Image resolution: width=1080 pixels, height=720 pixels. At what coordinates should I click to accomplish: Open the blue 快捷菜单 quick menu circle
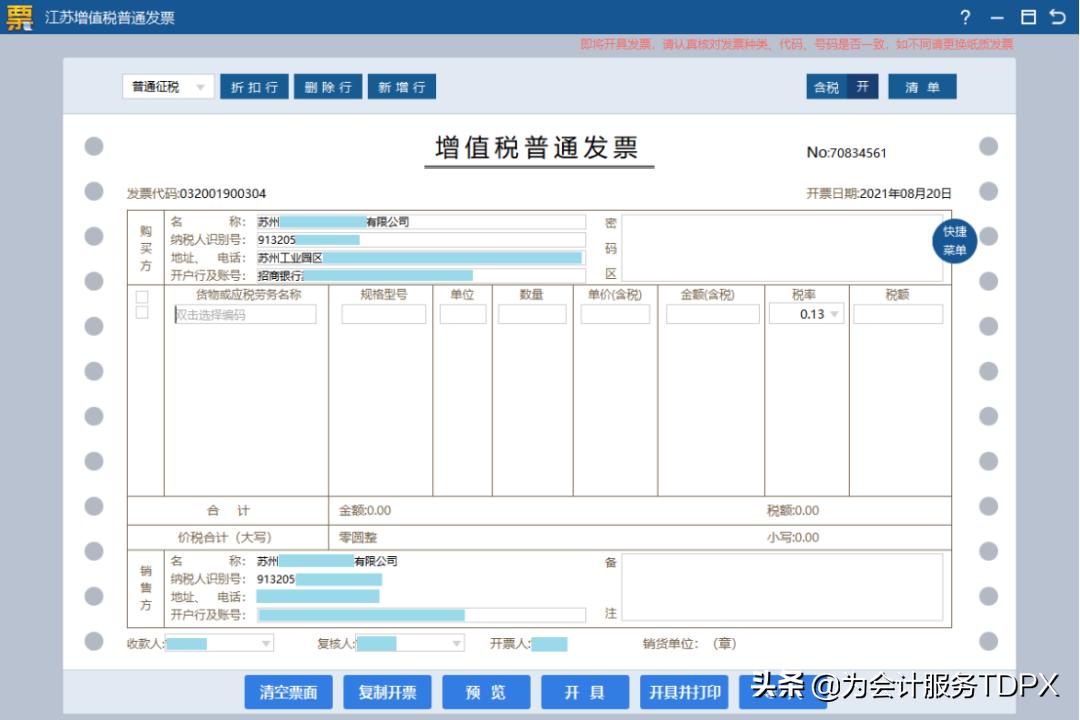click(954, 240)
